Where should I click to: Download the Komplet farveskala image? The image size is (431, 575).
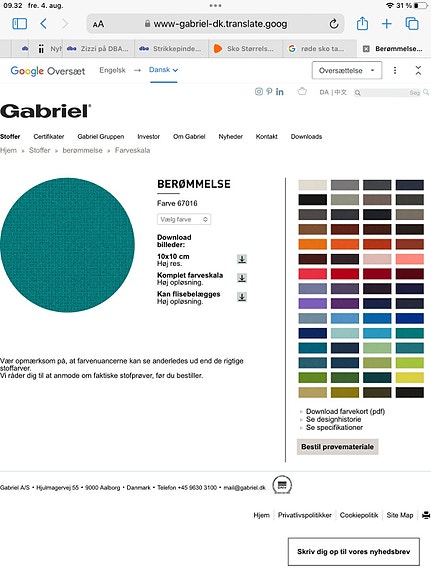(x=242, y=278)
